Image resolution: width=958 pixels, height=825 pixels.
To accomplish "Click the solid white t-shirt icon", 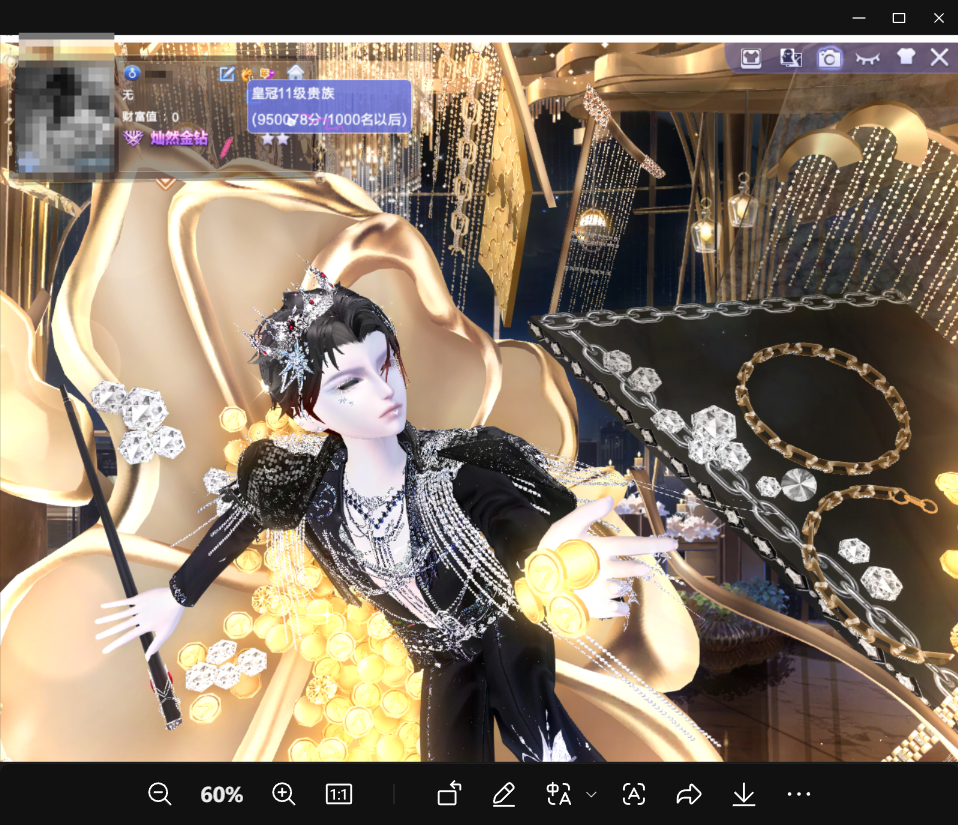I will (x=905, y=58).
